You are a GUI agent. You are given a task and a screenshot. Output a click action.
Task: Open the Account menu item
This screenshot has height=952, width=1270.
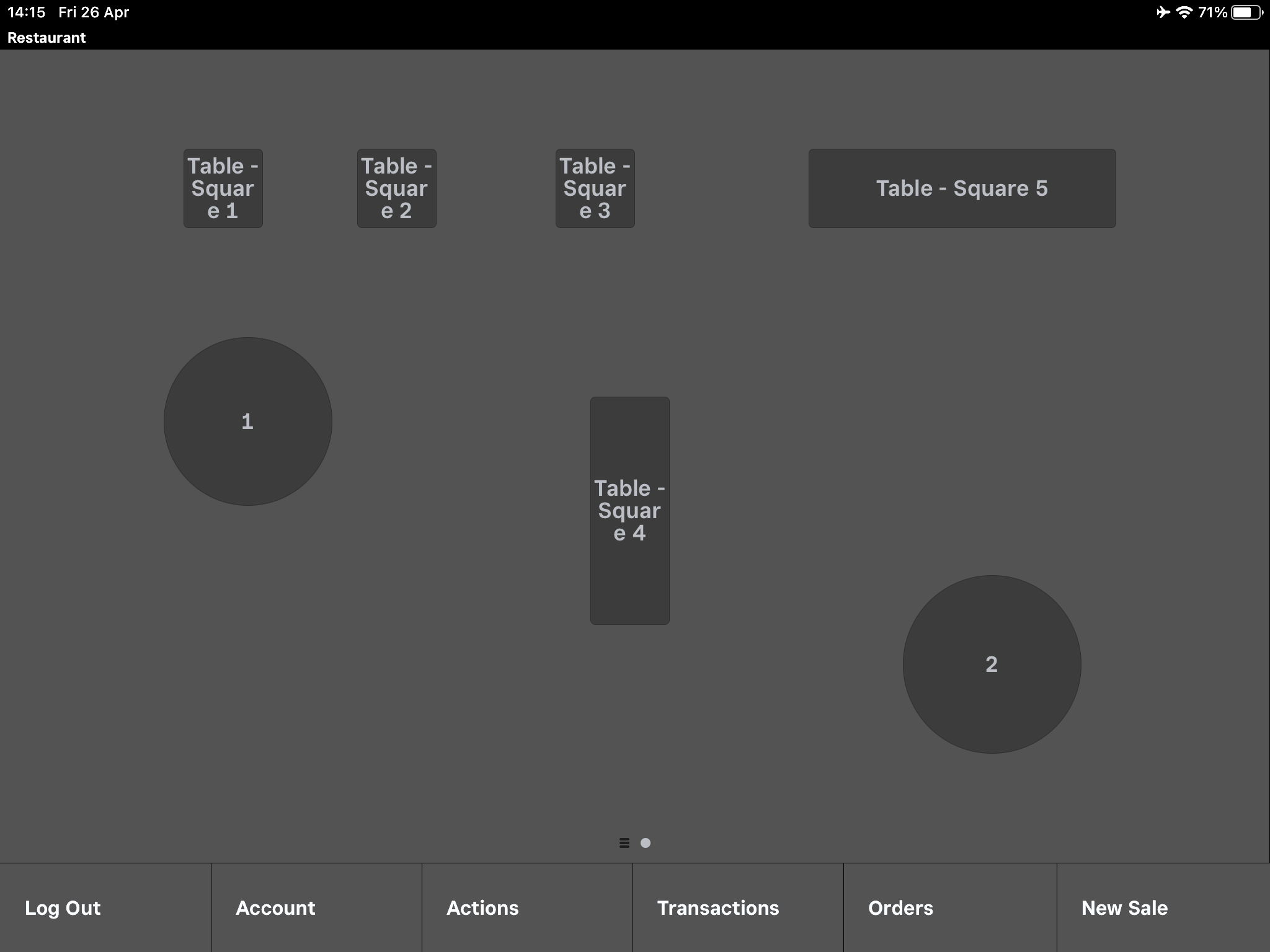coord(274,908)
